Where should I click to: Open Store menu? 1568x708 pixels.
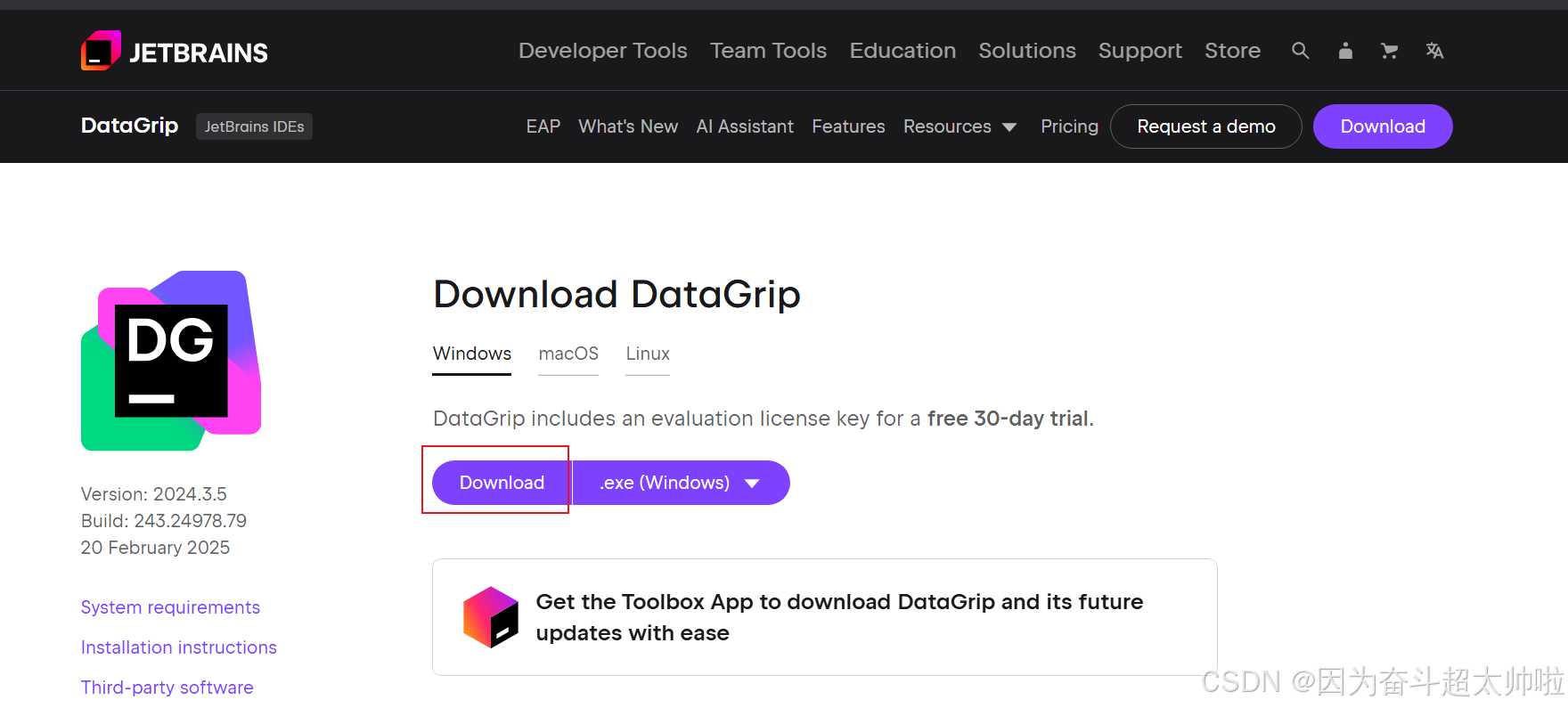[1233, 51]
